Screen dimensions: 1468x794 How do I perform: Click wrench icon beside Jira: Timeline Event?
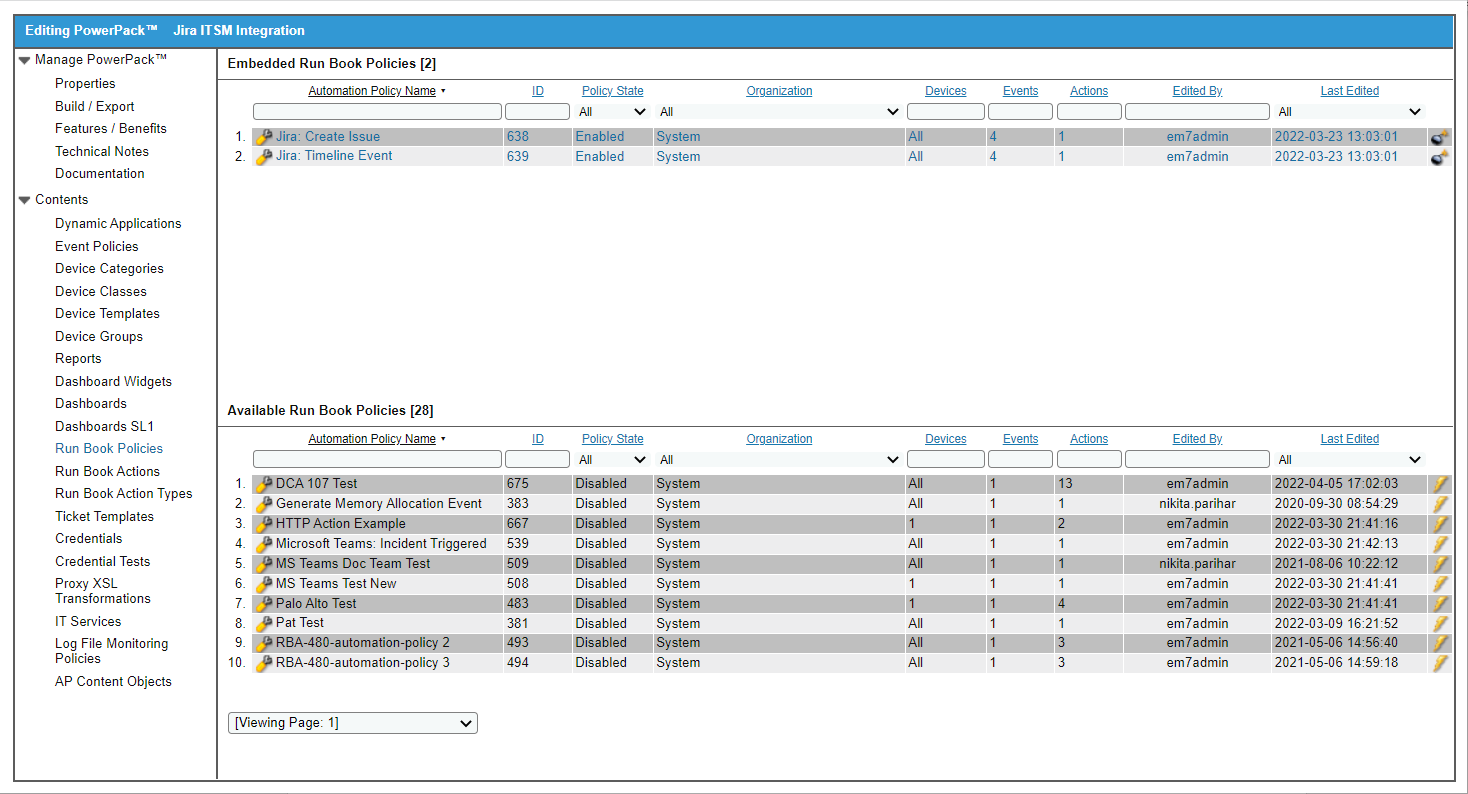tap(264, 157)
